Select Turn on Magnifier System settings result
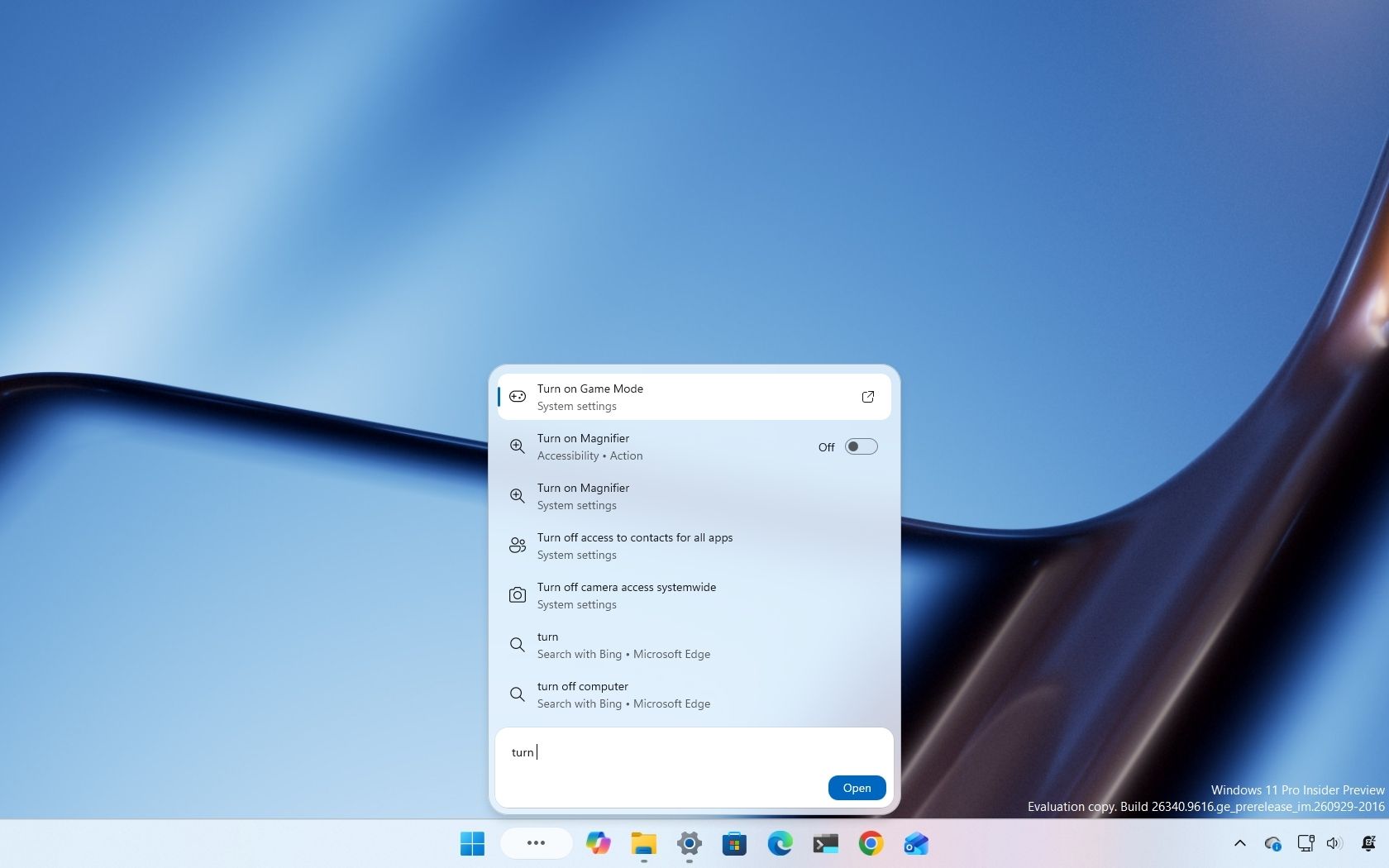This screenshot has width=1389, height=868. pyautogui.click(x=694, y=496)
